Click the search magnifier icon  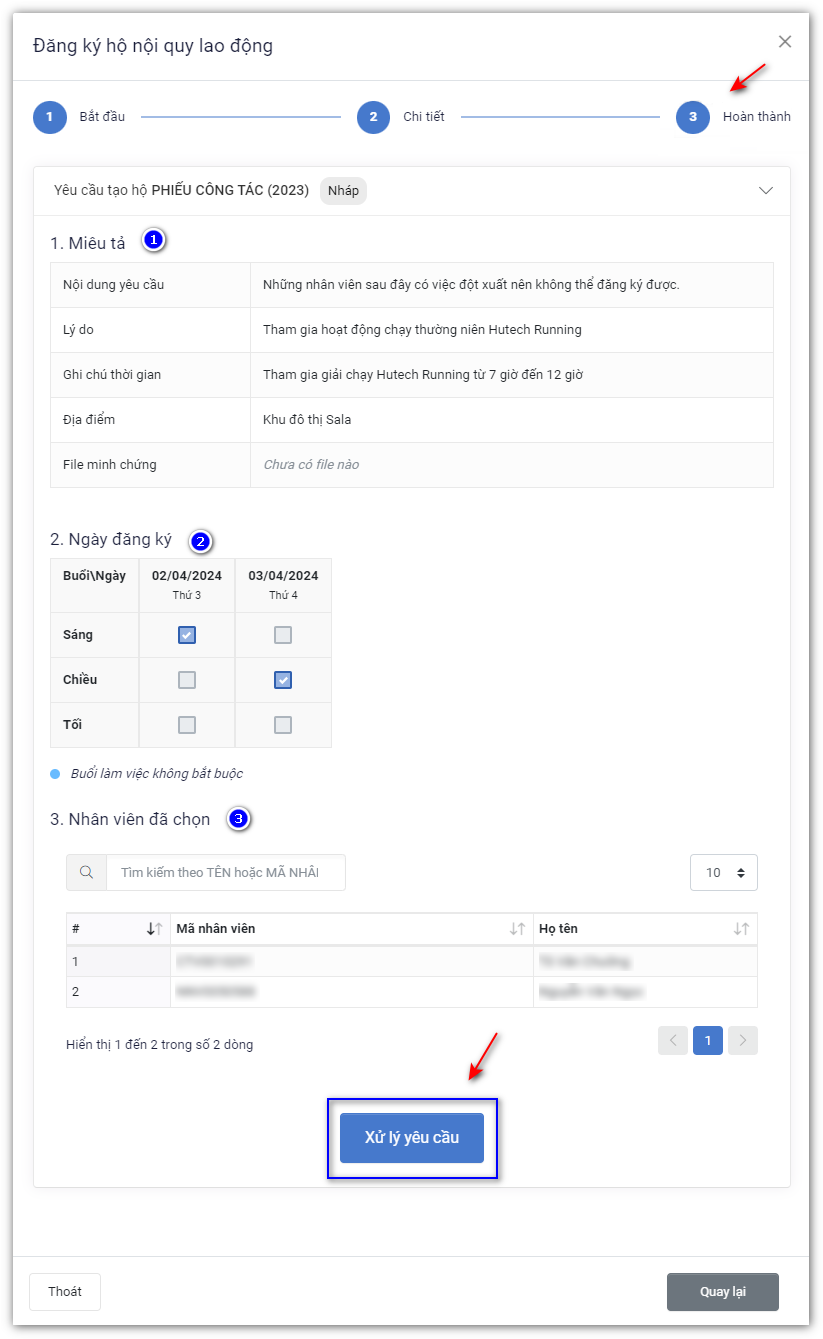coord(86,872)
